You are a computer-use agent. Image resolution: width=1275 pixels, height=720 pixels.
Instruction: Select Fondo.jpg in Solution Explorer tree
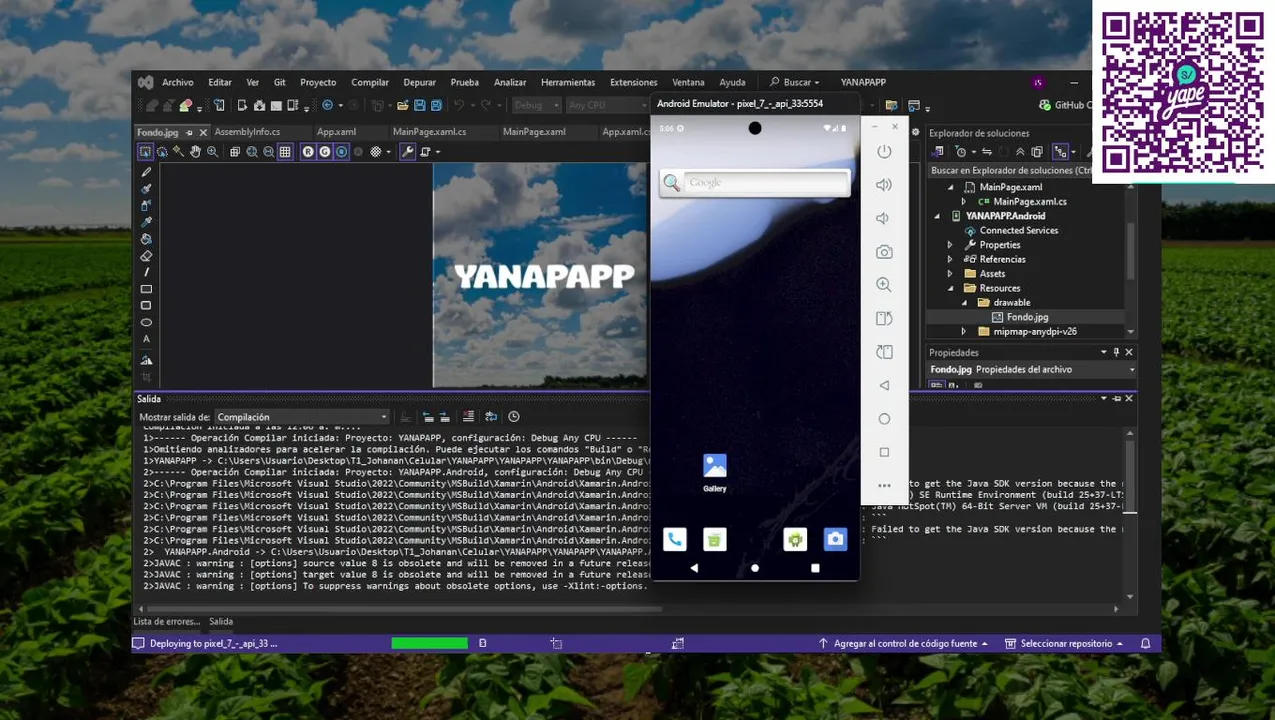[x=1027, y=317]
